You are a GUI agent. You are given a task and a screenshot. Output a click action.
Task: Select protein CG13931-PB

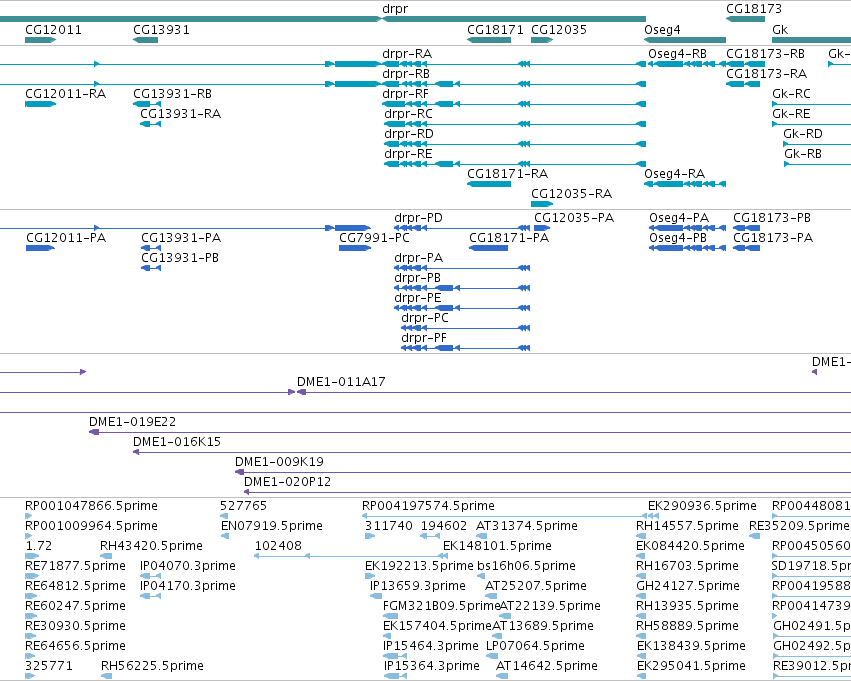click(x=180, y=258)
